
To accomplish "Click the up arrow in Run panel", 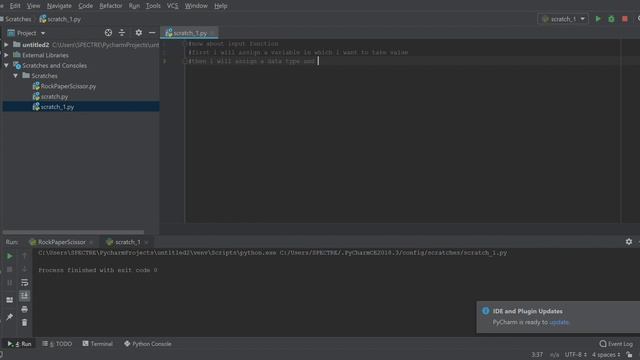I will coord(24,256).
